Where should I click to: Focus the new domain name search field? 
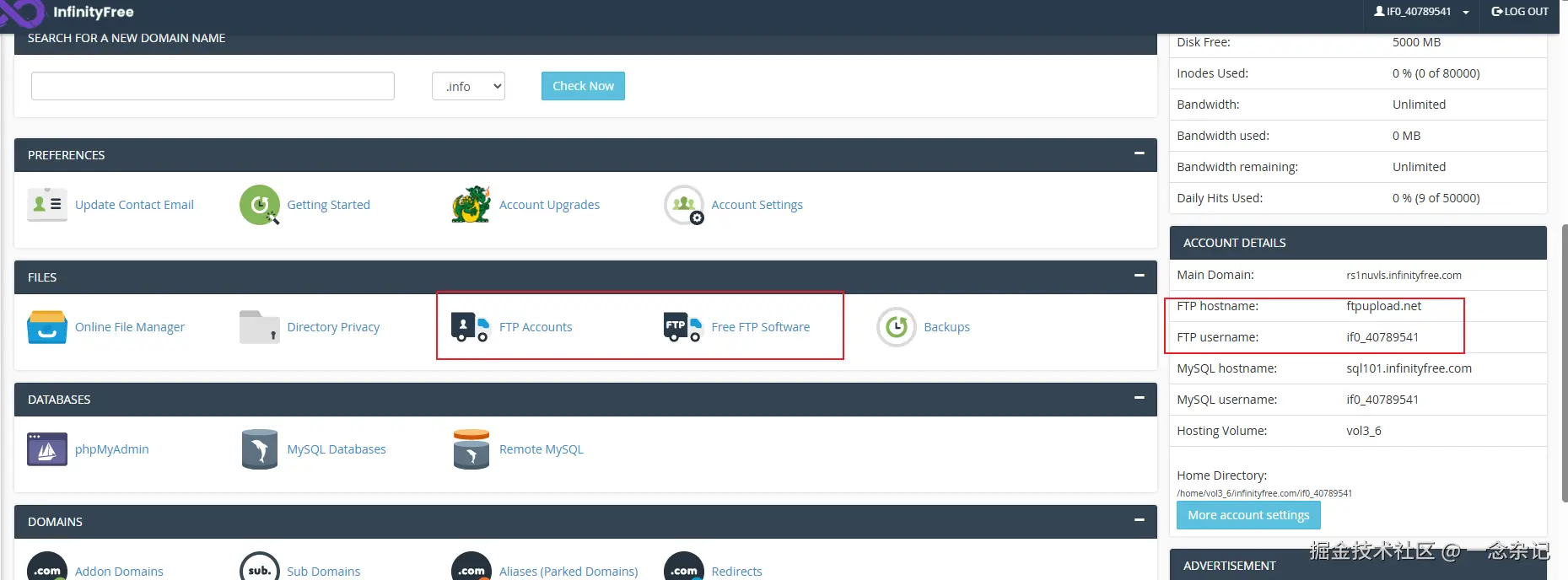(x=213, y=86)
